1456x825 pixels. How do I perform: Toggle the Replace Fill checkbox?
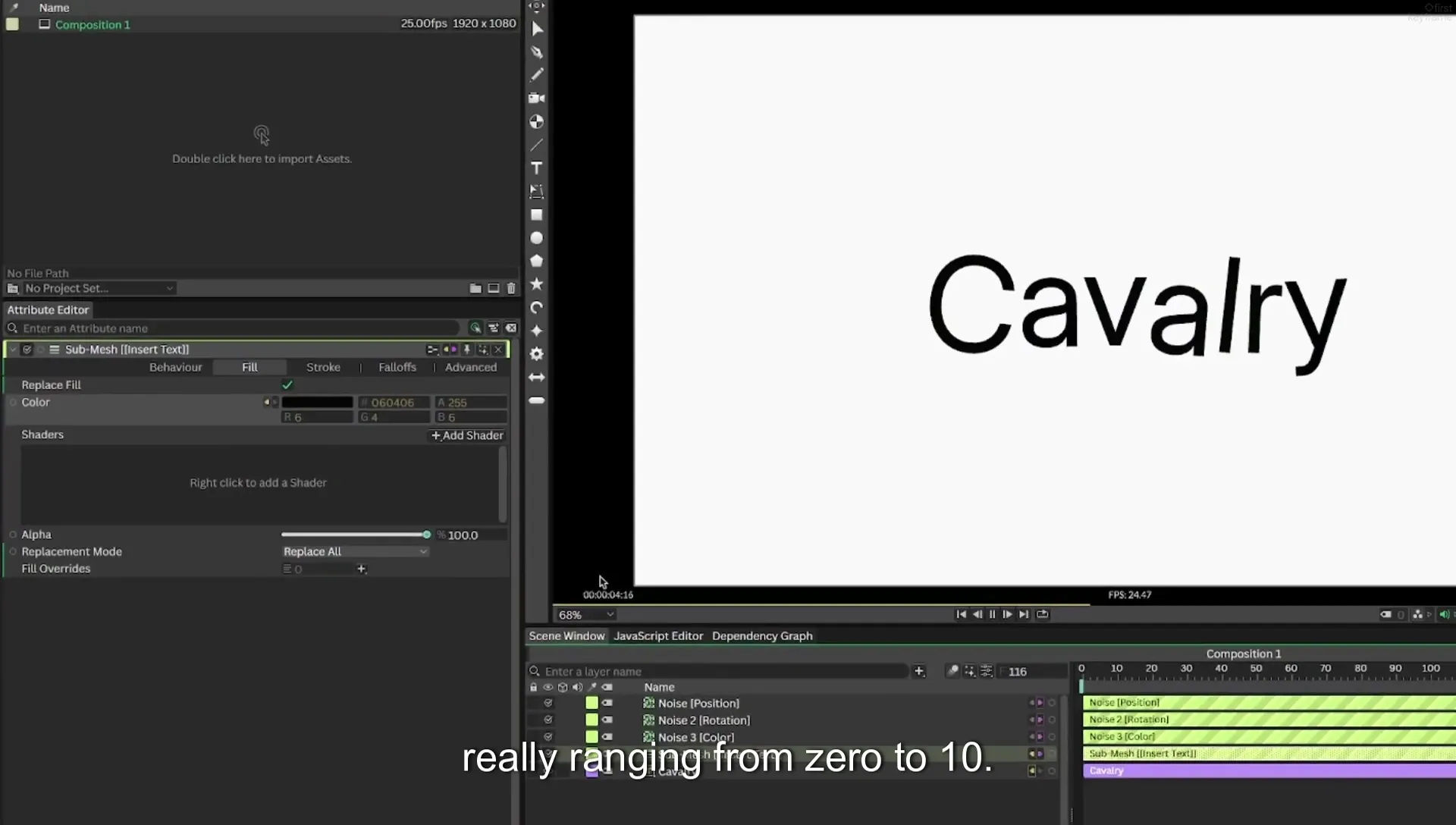[x=287, y=385]
